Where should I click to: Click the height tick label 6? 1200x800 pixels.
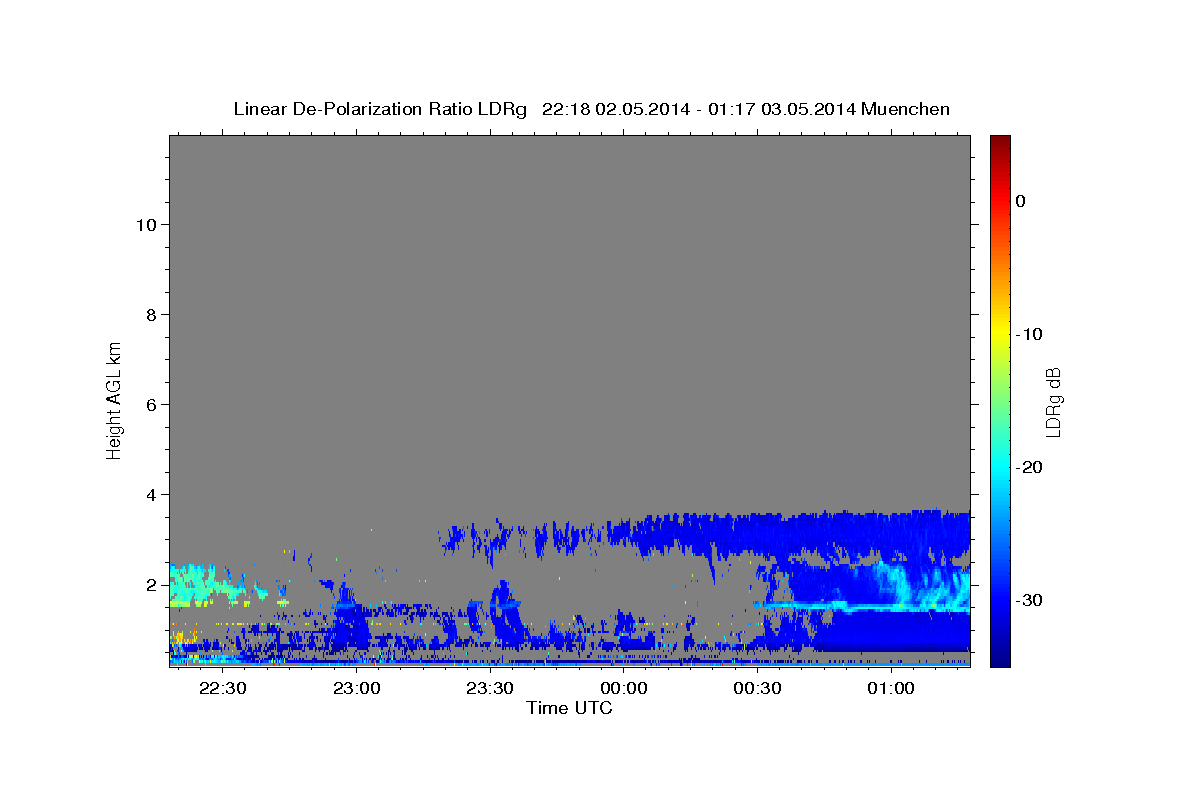(x=150, y=404)
